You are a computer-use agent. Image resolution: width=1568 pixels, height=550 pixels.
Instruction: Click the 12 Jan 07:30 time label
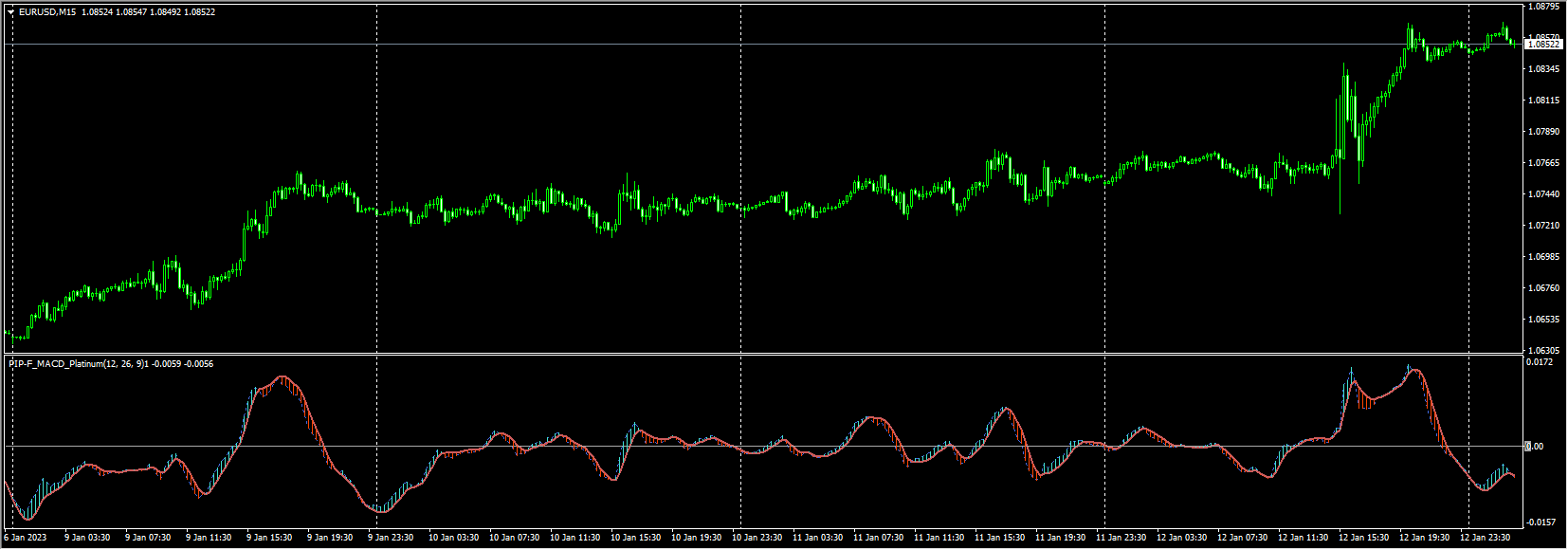click(1242, 538)
